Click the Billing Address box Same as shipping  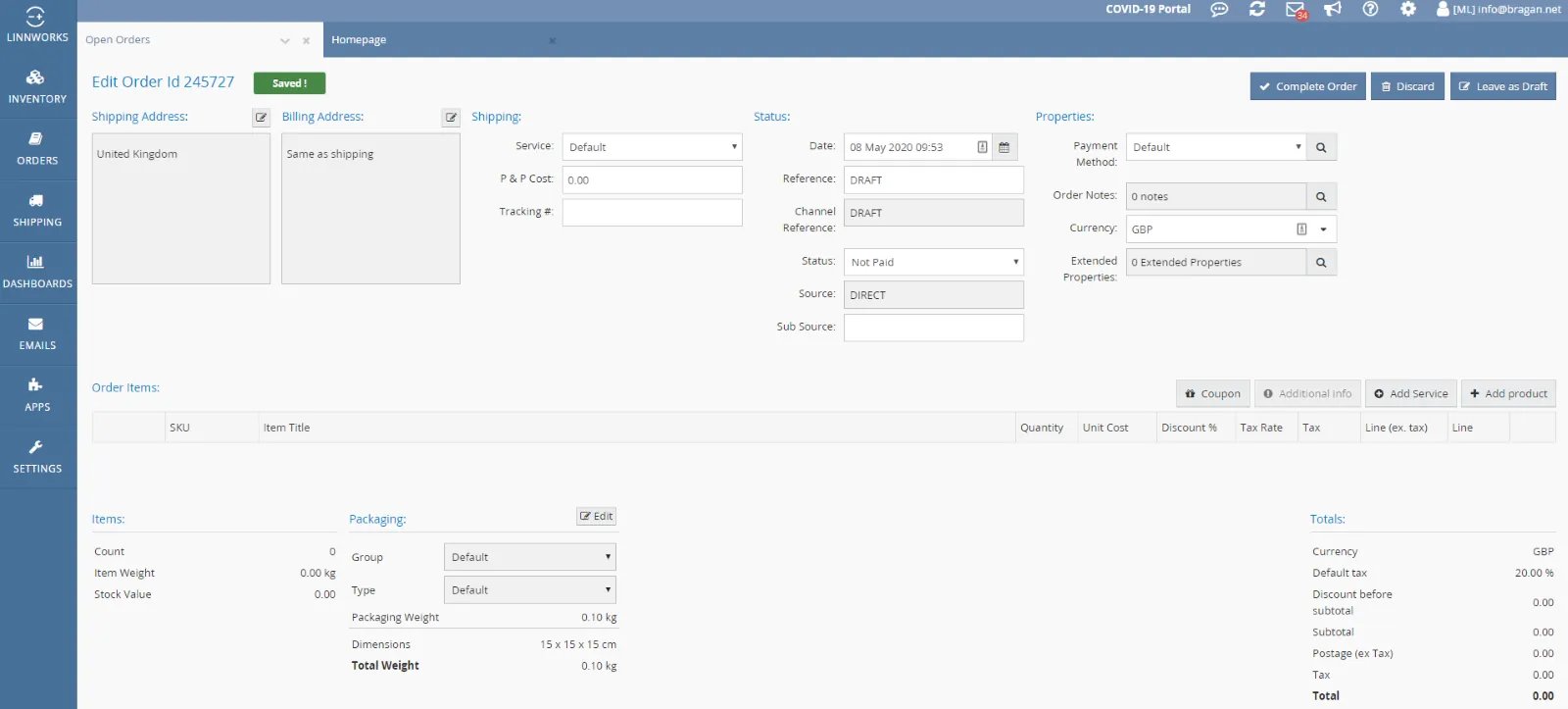[370, 209]
